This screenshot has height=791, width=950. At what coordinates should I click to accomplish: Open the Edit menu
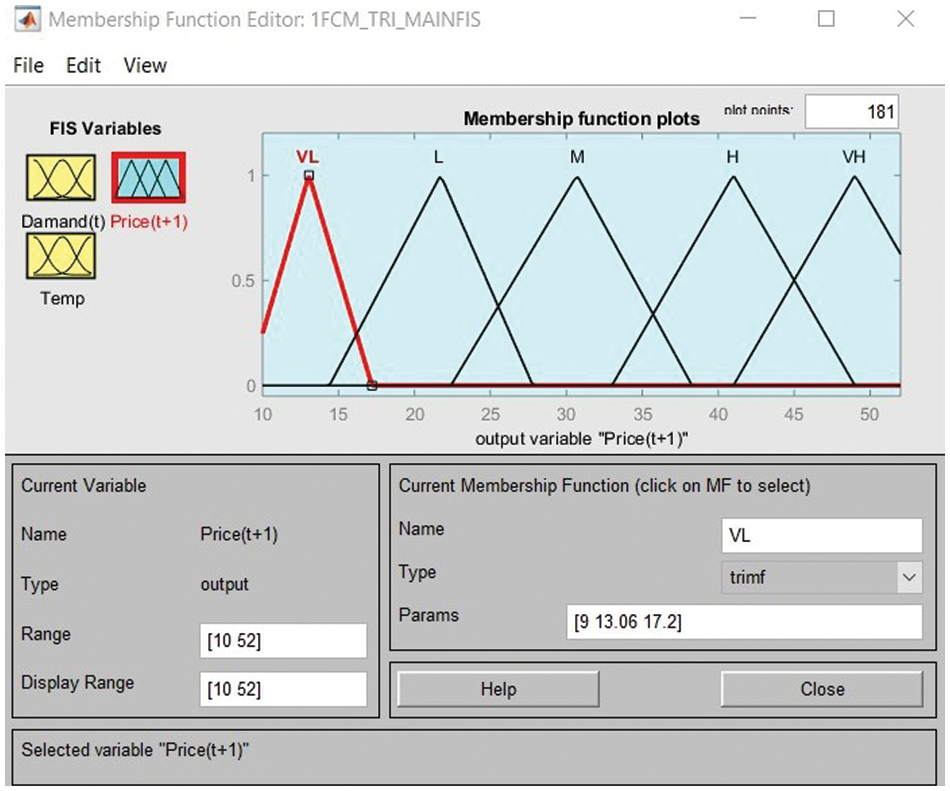[84, 65]
